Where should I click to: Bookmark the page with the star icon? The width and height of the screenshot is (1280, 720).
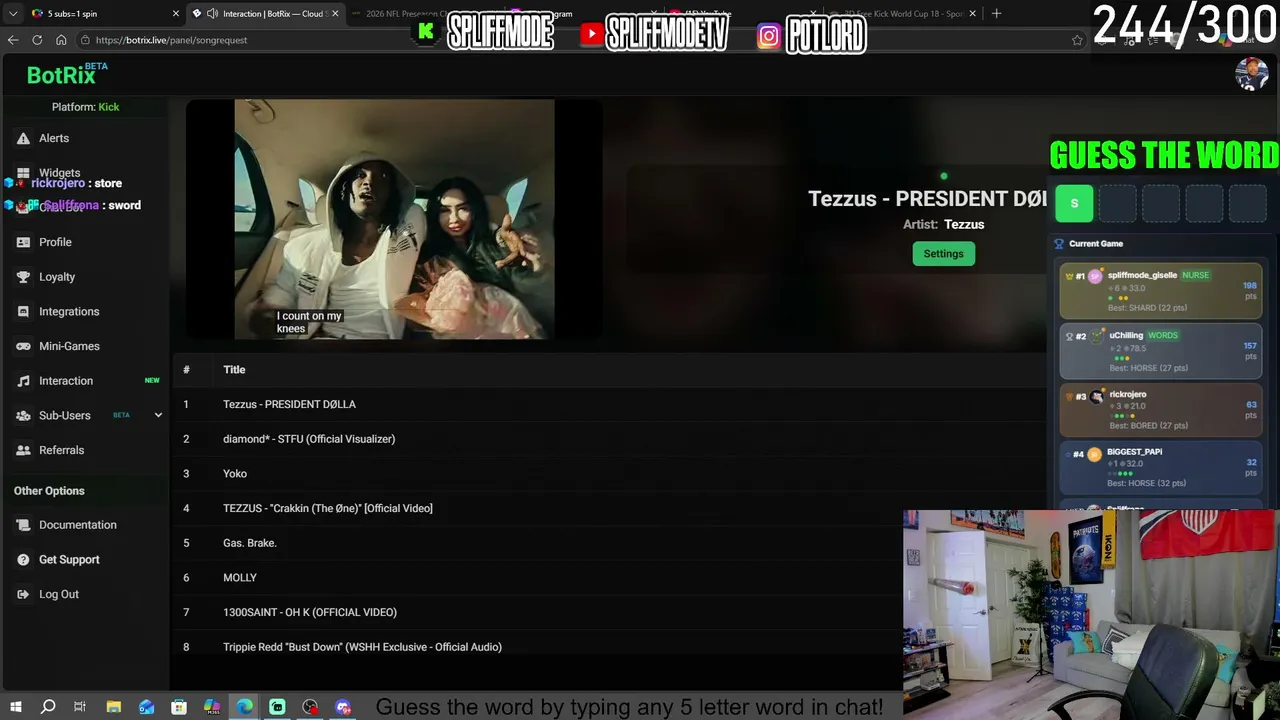[1077, 40]
